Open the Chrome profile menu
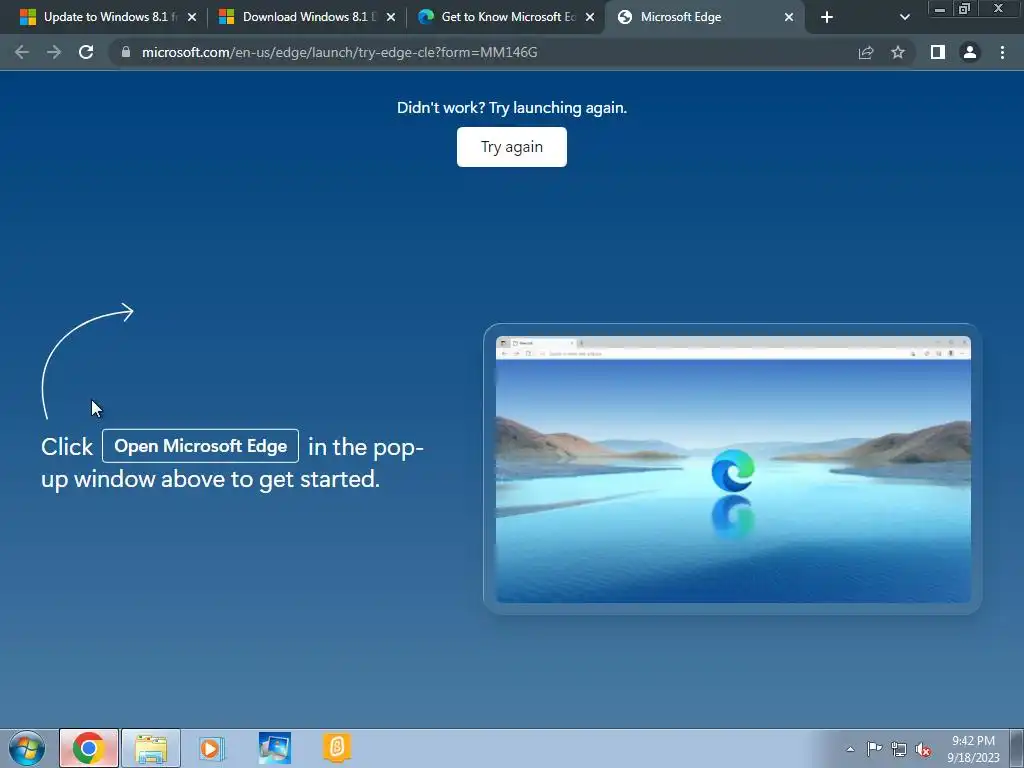 click(970, 52)
